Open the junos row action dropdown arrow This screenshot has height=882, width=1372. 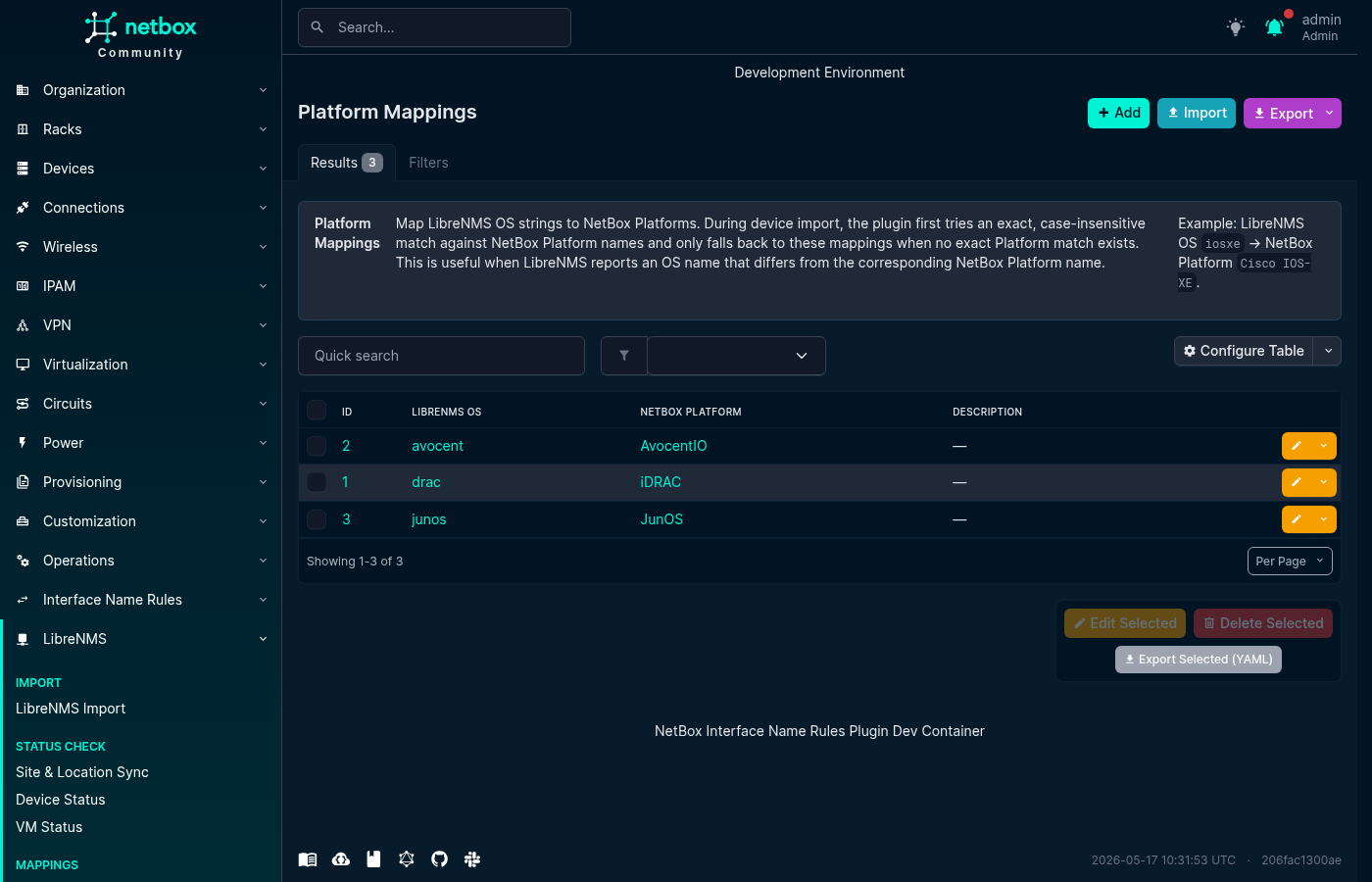coord(1324,519)
